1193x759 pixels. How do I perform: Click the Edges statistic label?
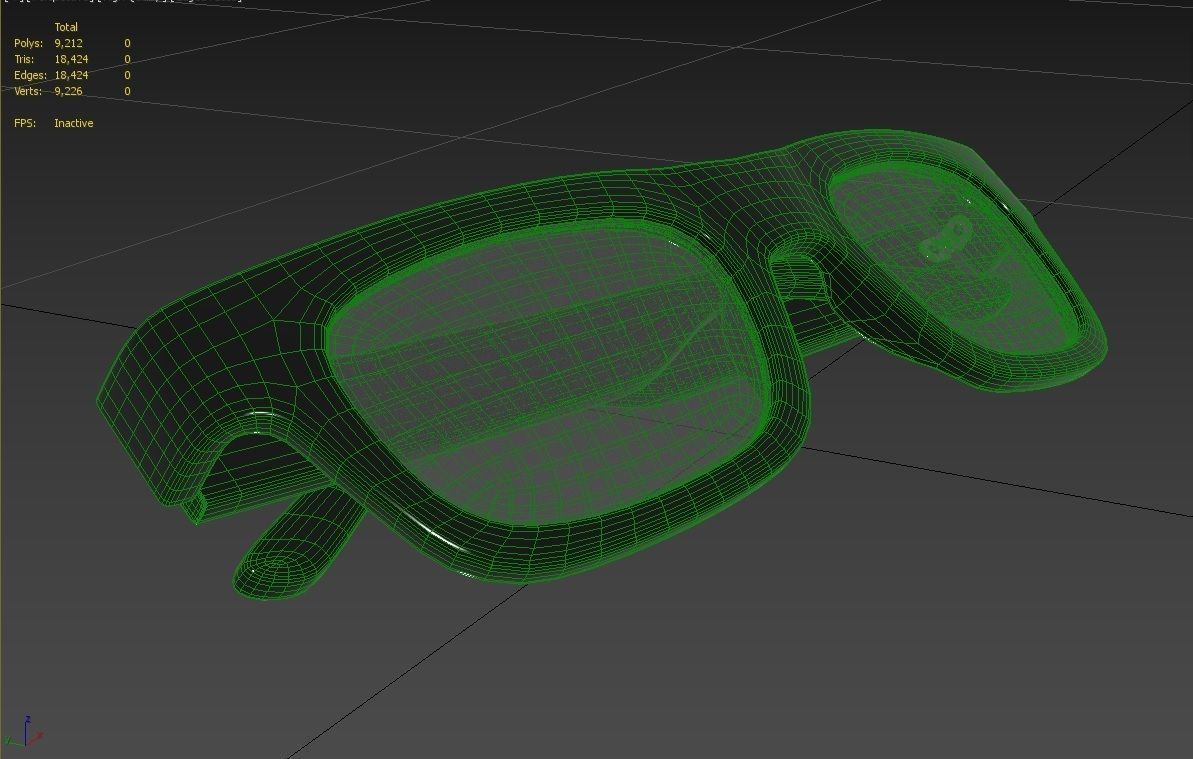30,75
